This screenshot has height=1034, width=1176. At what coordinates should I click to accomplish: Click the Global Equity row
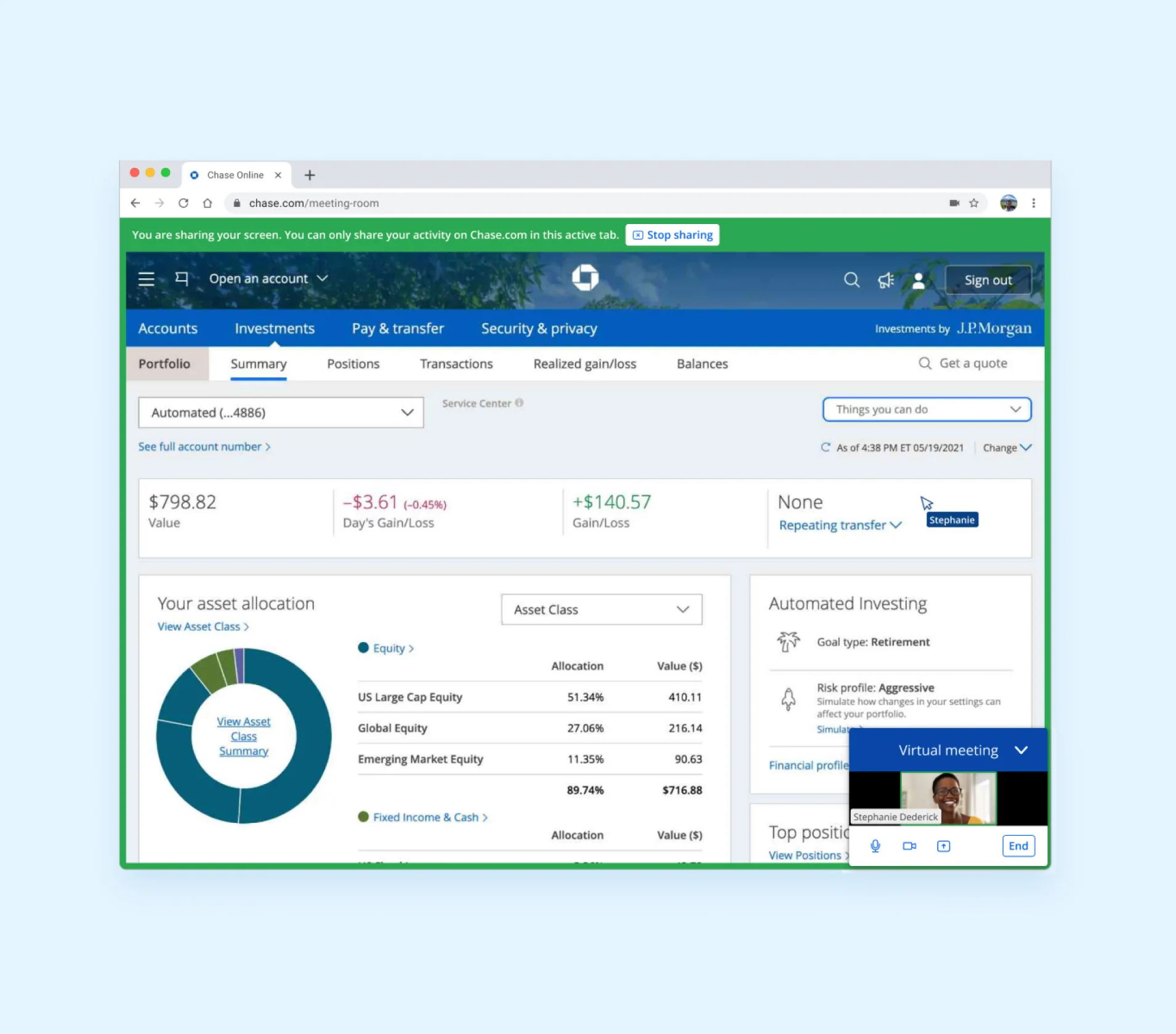[x=530, y=728]
